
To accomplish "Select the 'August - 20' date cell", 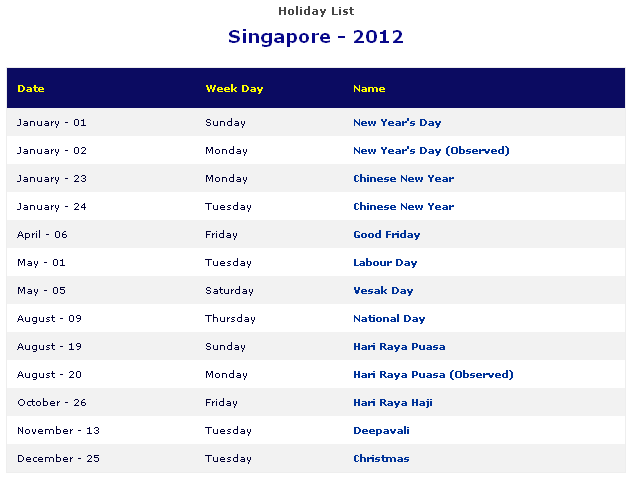I will [49, 375].
